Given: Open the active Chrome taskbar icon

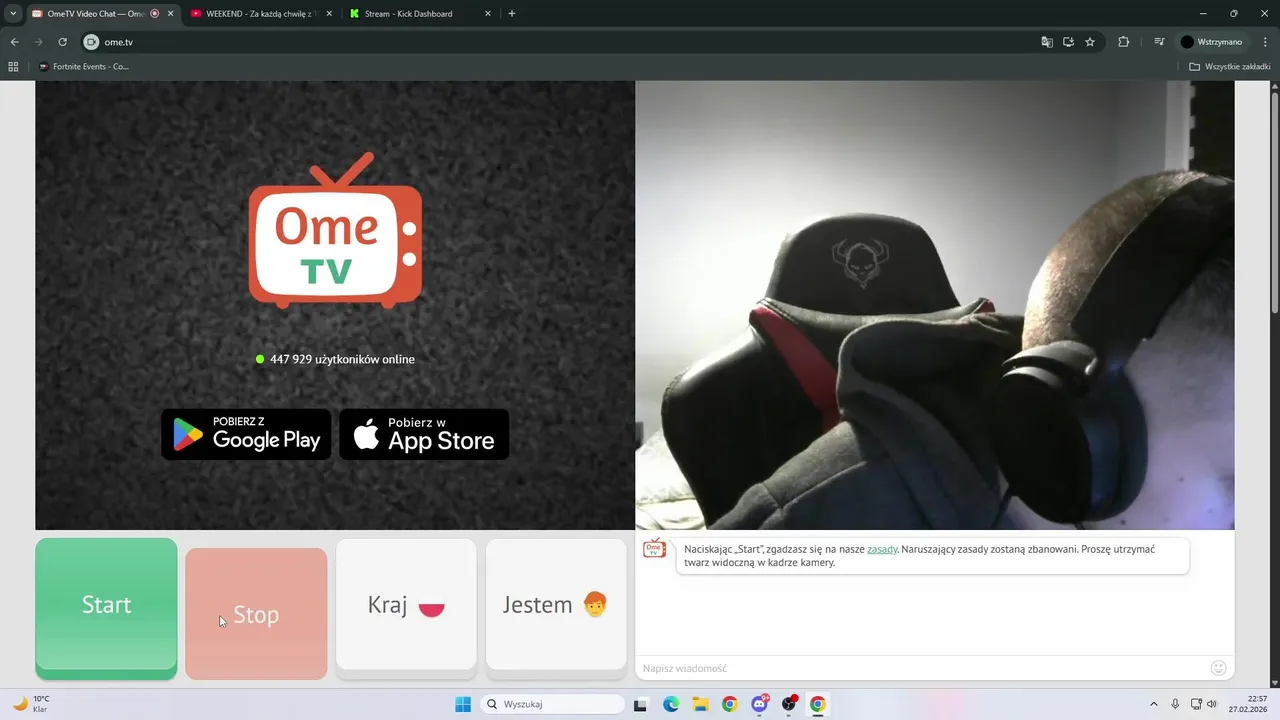Looking at the screenshot, I should 818,704.
